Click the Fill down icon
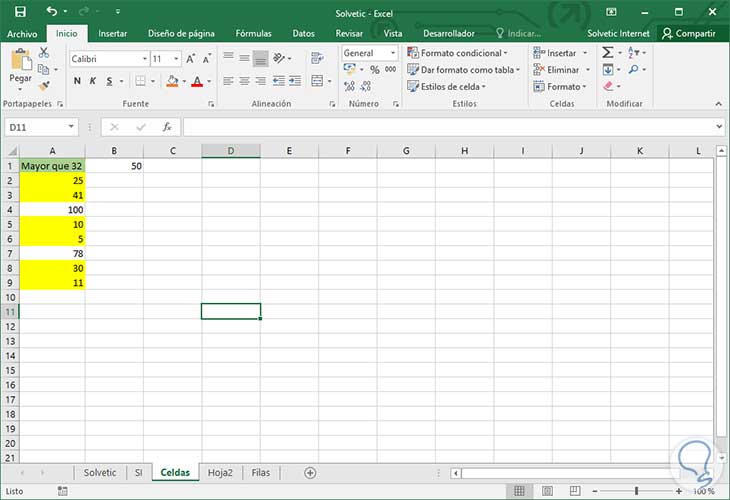Viewport: 730px width, 500px height. pos(608,70)
